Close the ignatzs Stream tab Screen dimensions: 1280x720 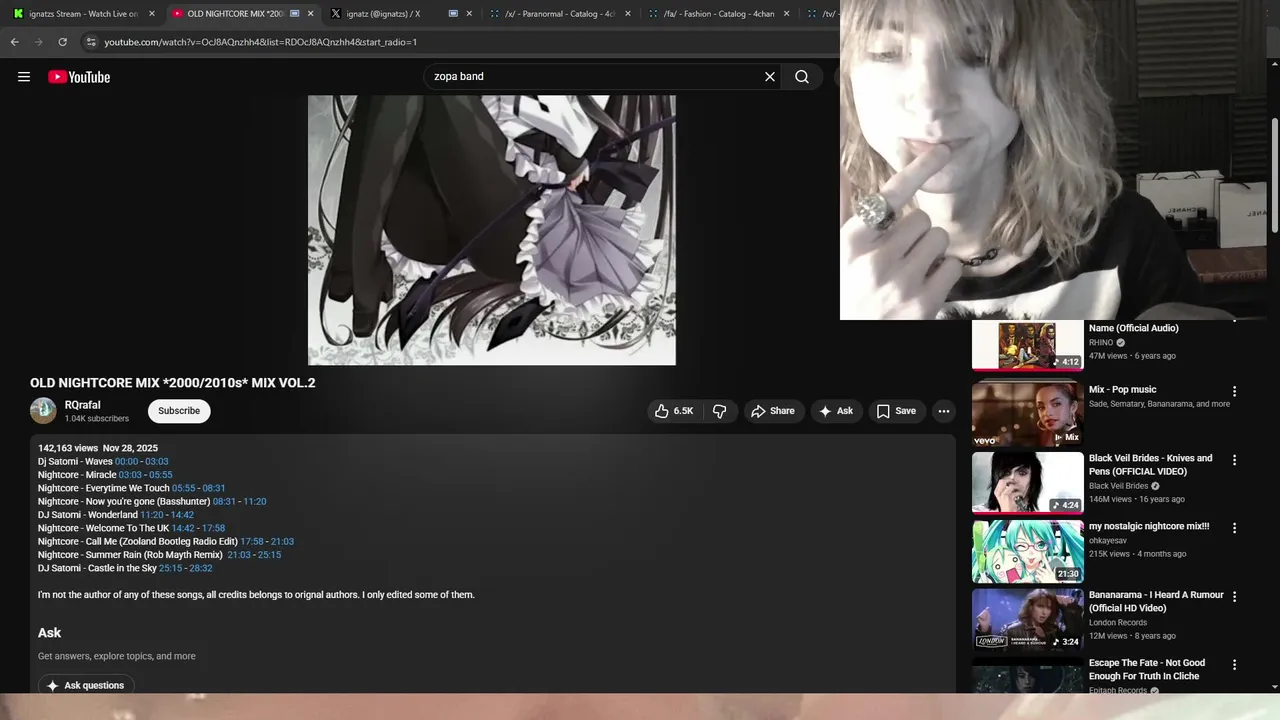tap(152, 14)
